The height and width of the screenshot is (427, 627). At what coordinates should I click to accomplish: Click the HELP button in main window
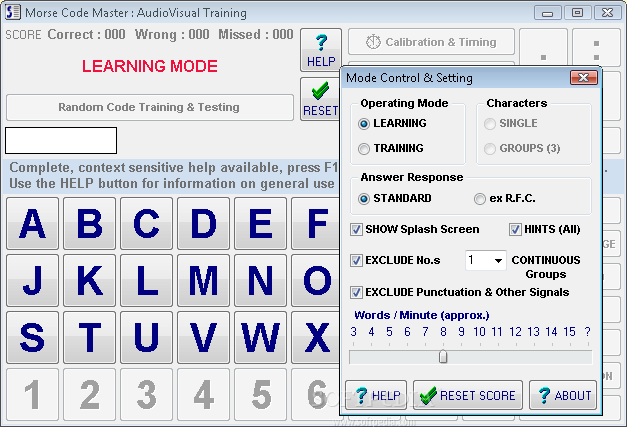click(x=321, y=50)
